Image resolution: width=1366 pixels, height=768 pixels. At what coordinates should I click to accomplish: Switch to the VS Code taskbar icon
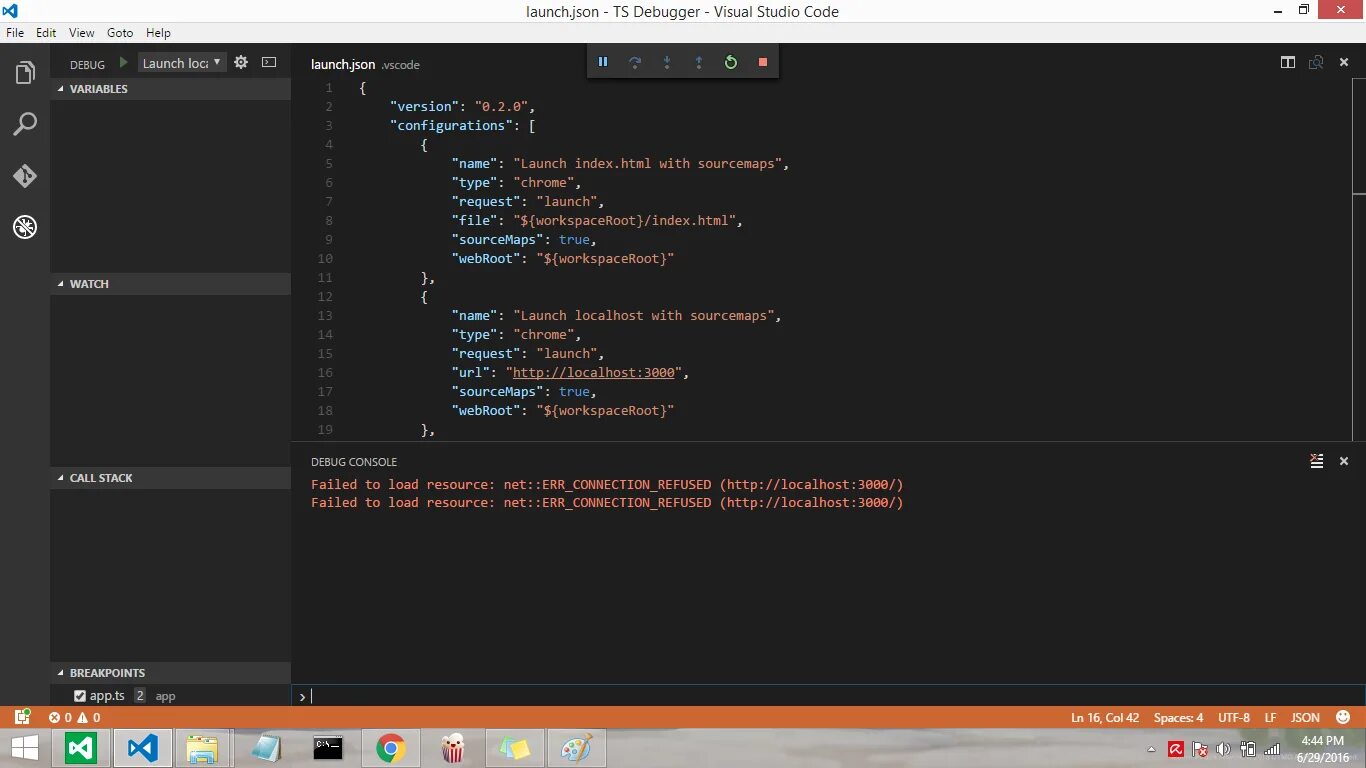pos(143,749)
